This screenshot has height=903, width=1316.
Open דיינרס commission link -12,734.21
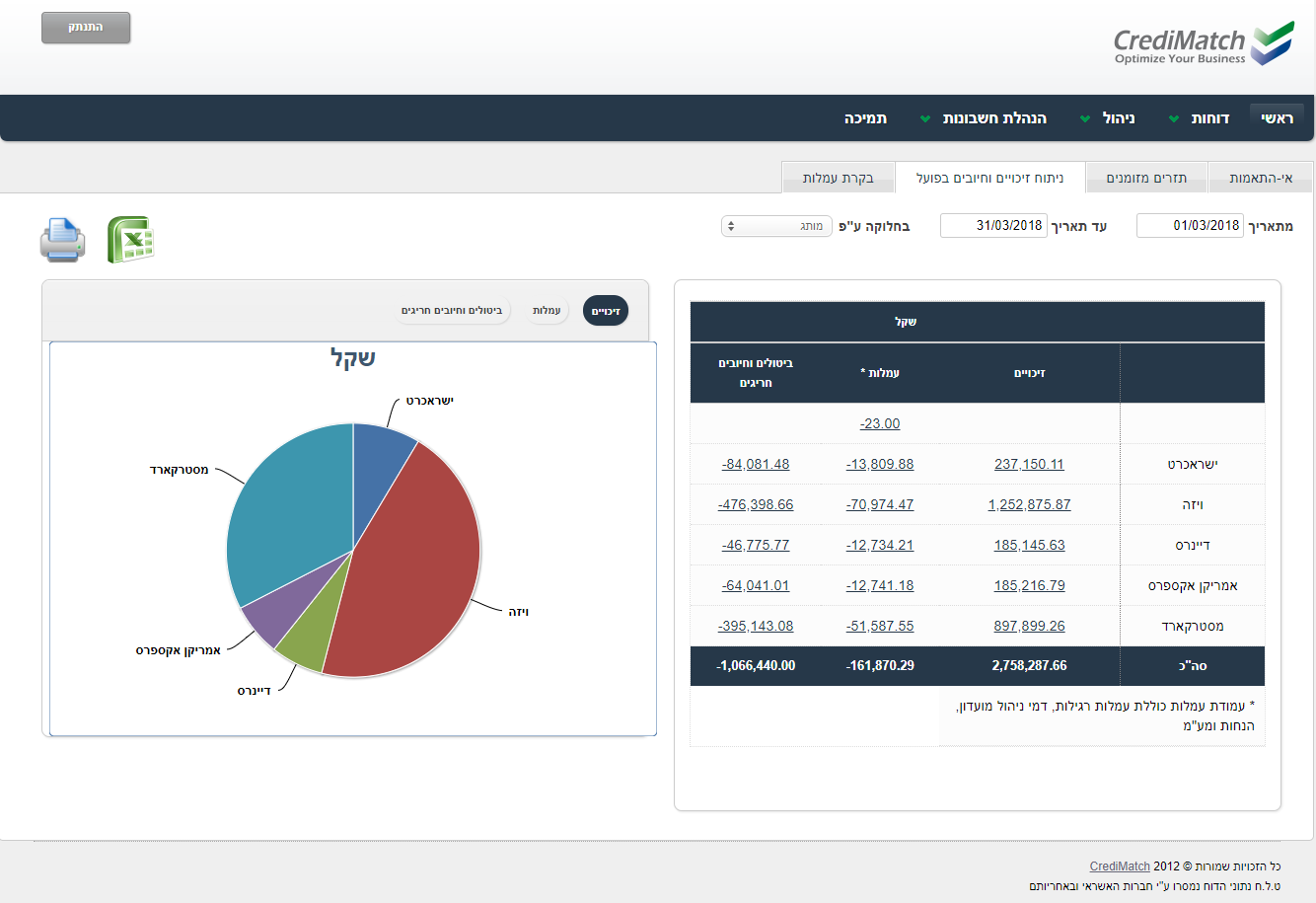(x=880, y=545)
